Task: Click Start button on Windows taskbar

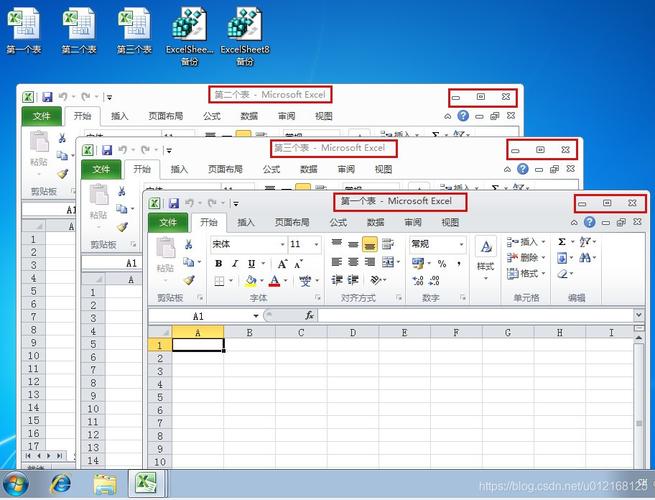Action: (16, 485)
